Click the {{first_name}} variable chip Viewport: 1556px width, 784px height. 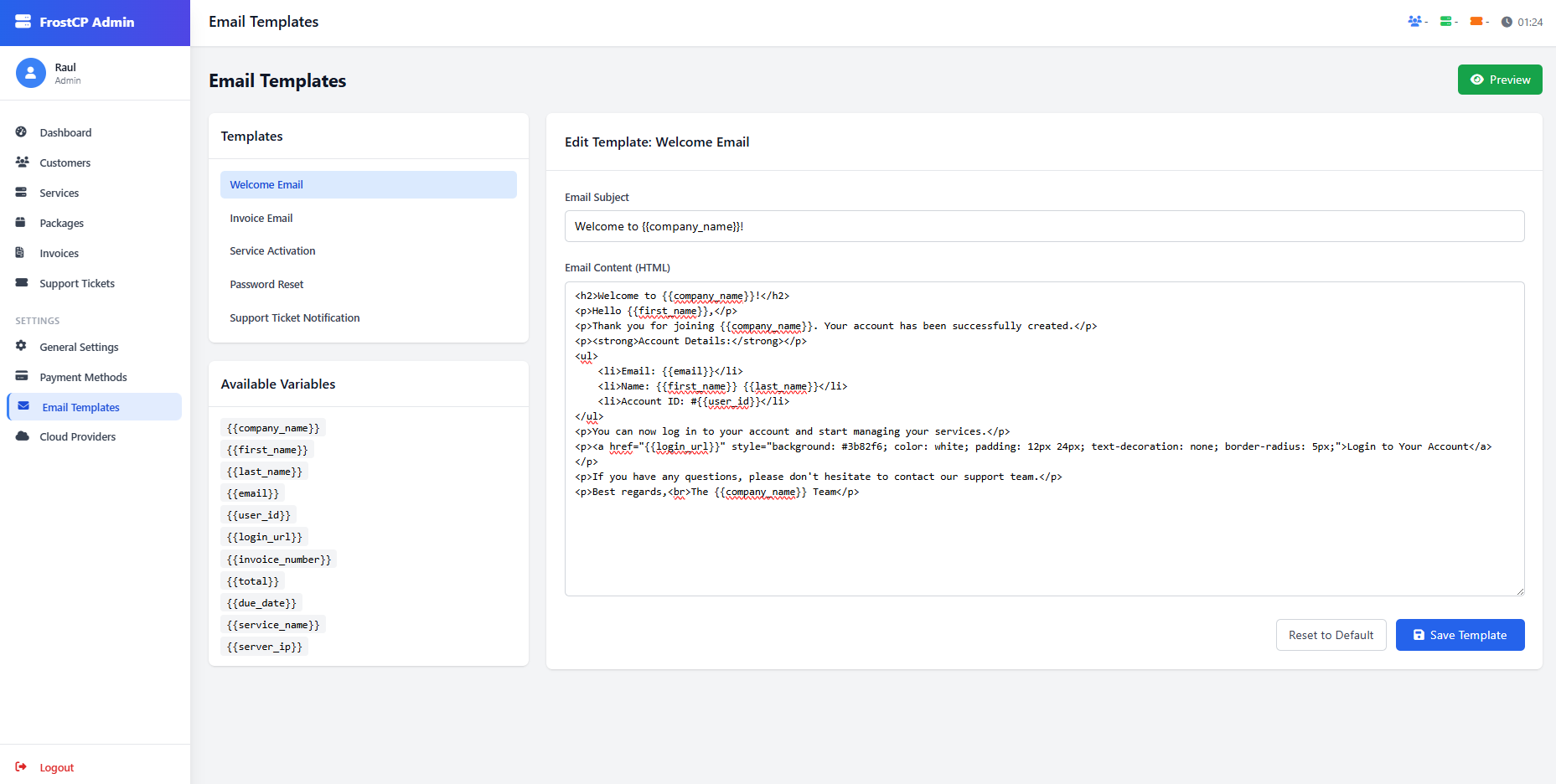[x=267, y=450]
